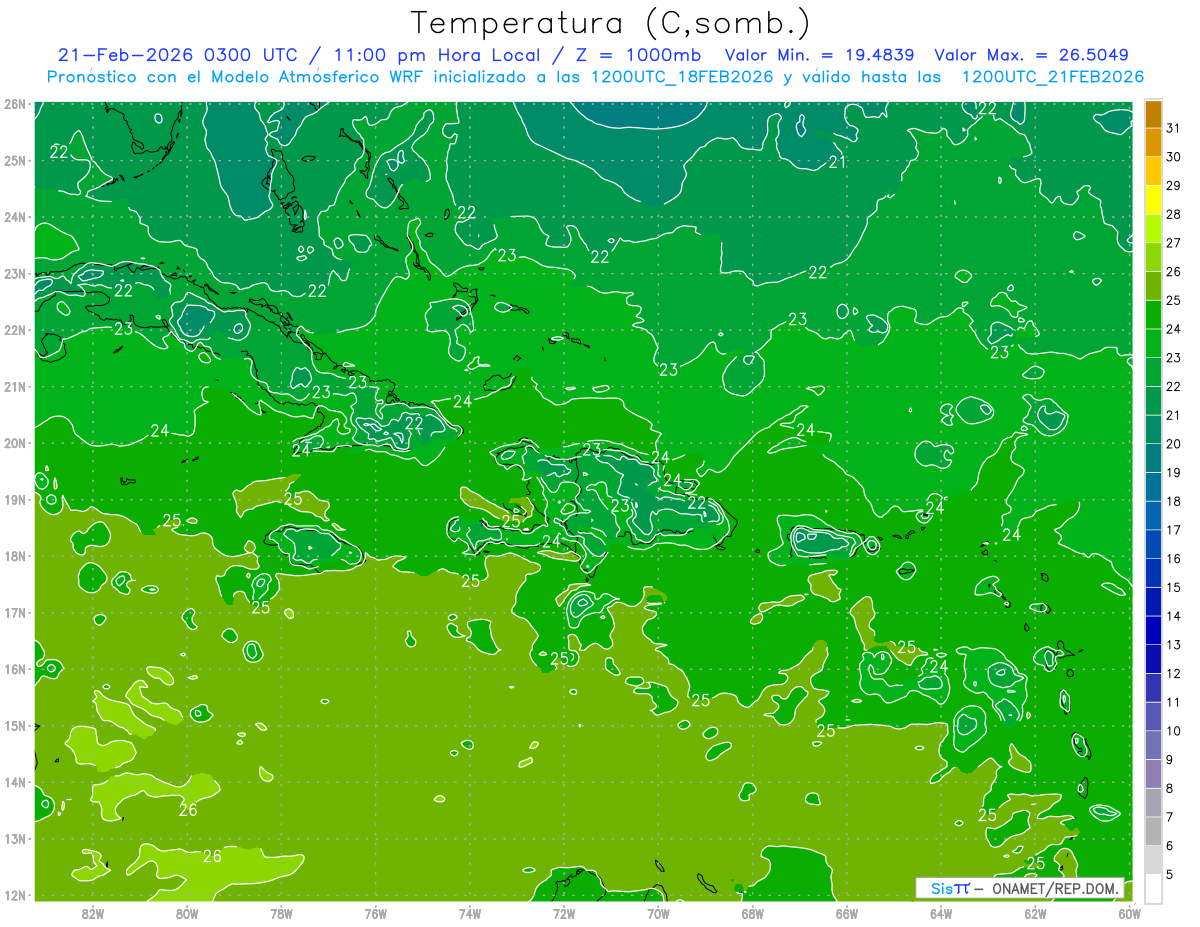
Task: Pick the purple legend swatch between 9 and 10
Action: point(1153,746)
